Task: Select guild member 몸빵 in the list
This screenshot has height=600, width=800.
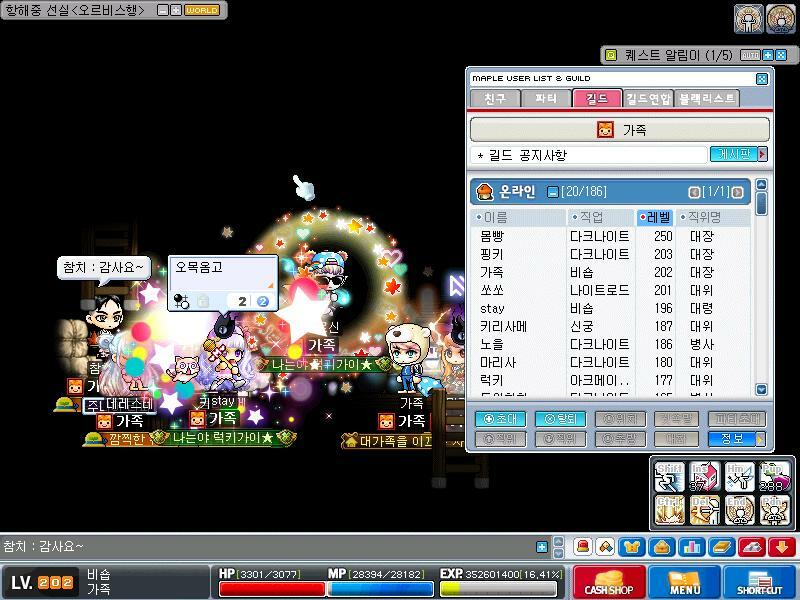Action: point(611,236)
